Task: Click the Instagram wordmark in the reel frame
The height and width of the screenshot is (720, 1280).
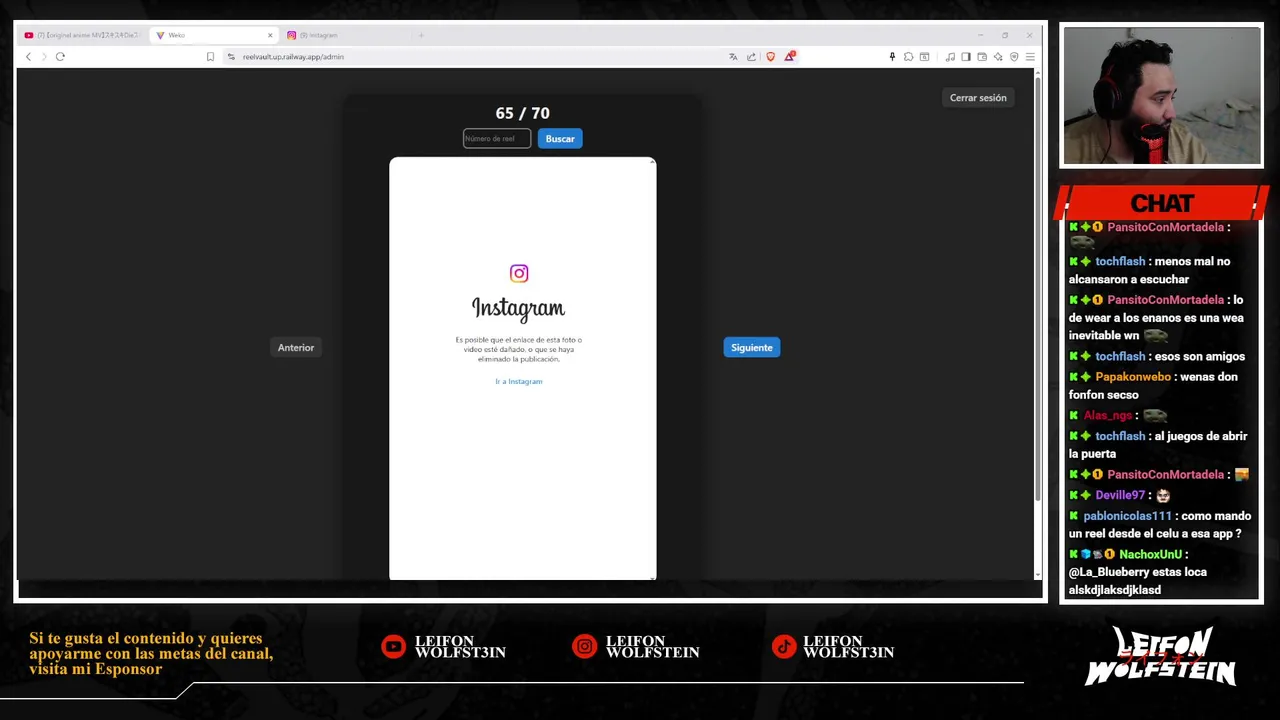Action: [x=518, y=308]
